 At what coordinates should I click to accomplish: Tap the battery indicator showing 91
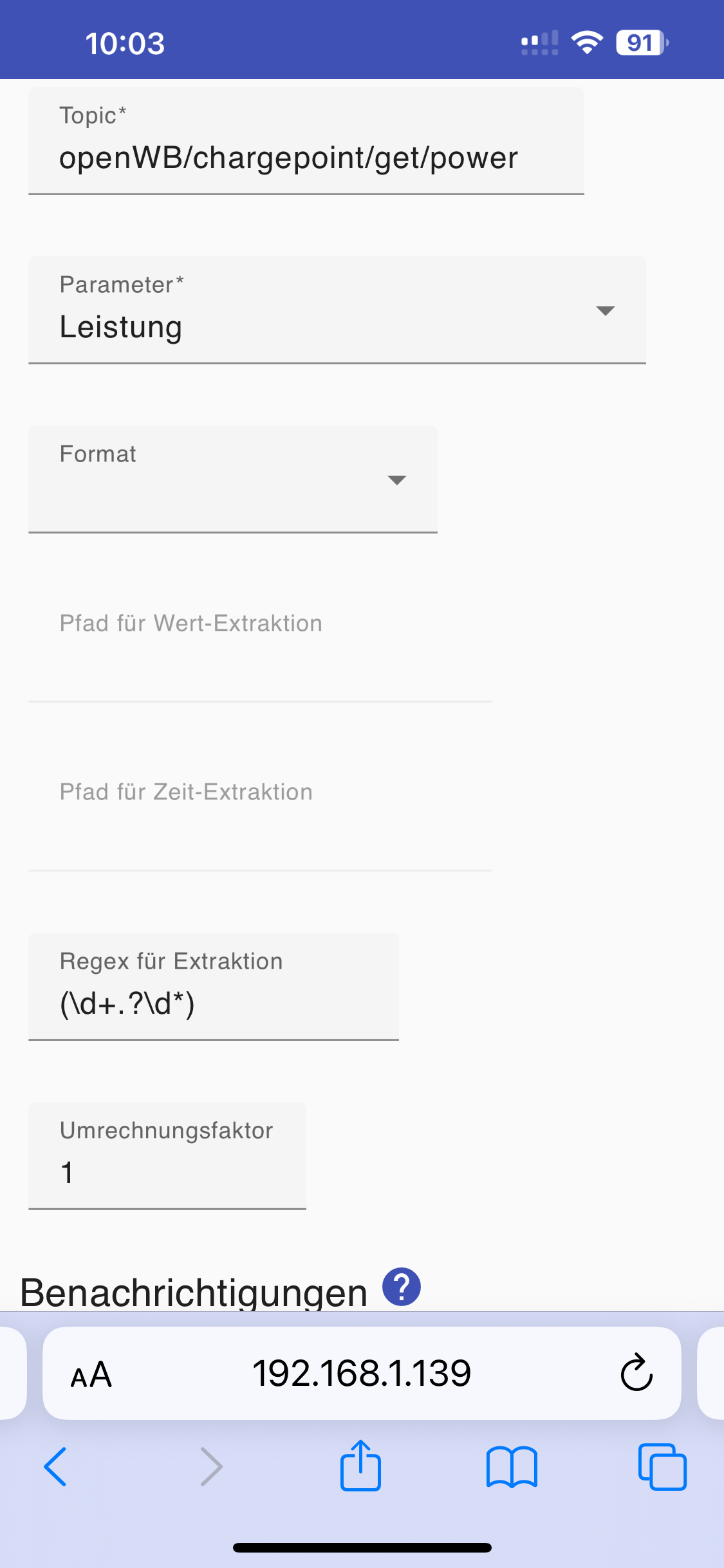pos(642,43)
